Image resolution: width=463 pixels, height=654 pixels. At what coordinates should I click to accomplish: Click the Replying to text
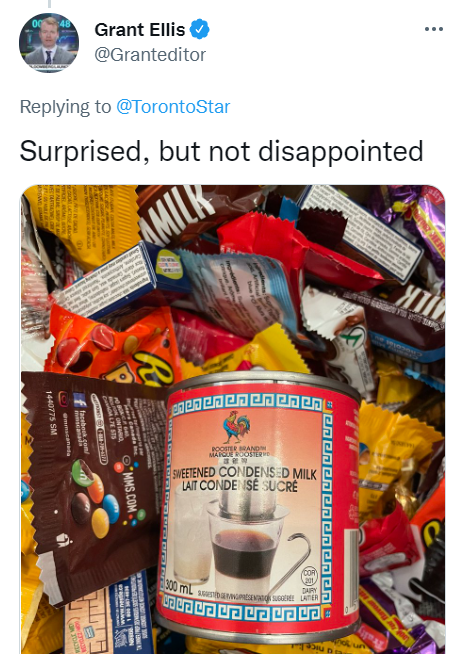tap(65, 107)
